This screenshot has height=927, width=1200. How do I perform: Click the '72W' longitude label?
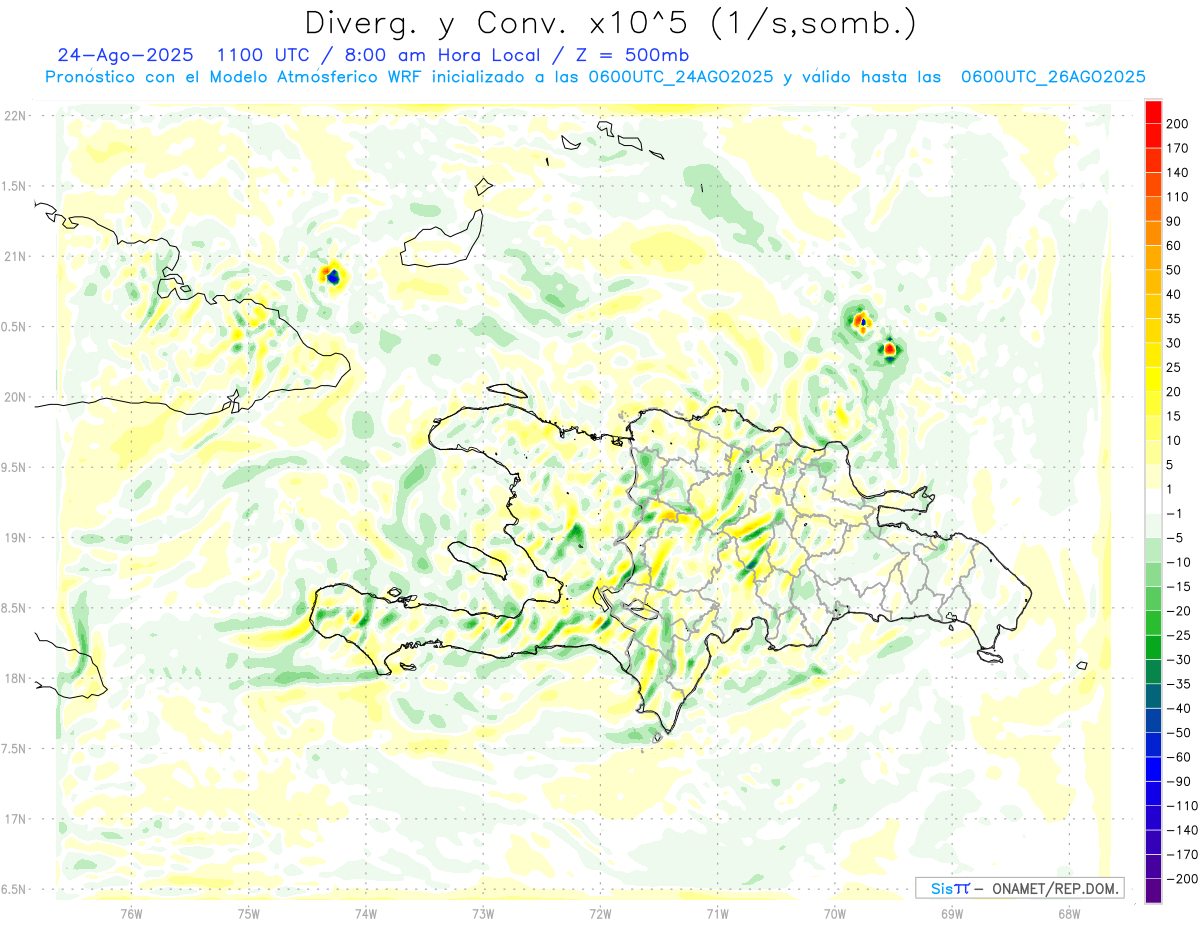pyautogui.click(x=601, y=913)
